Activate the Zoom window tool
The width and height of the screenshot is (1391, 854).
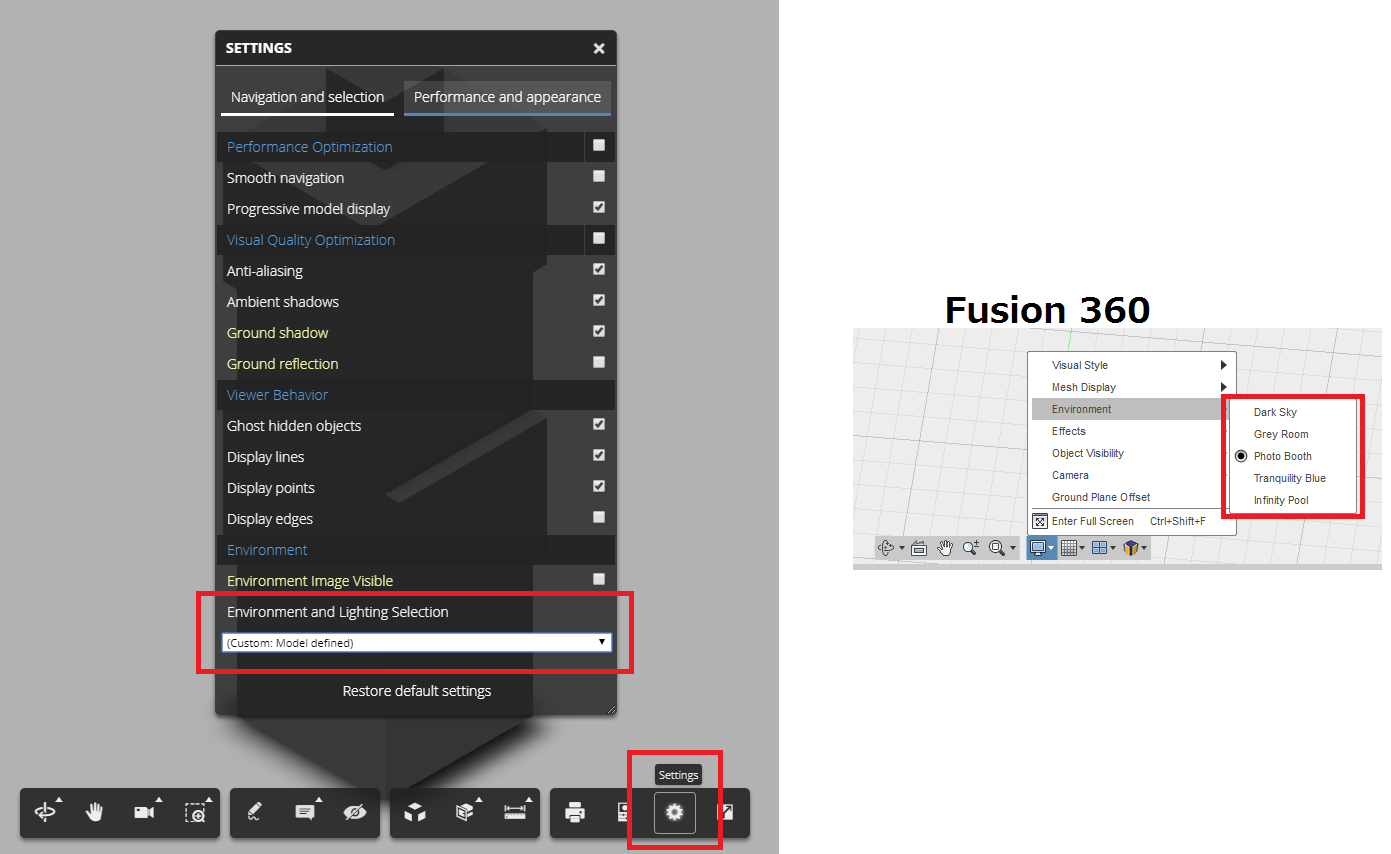[195, 812]
